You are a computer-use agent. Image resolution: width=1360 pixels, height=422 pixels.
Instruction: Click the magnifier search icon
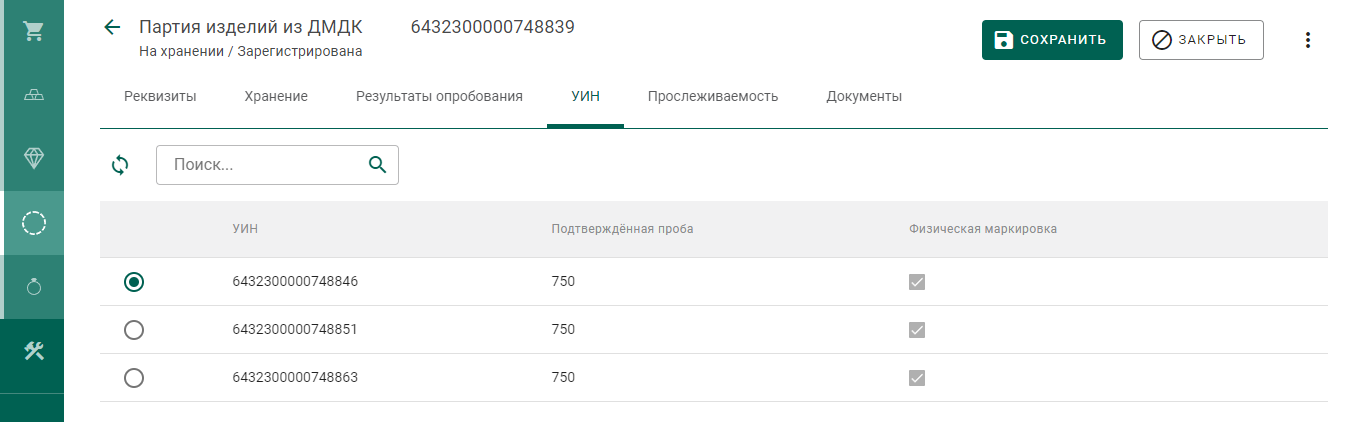377,165
